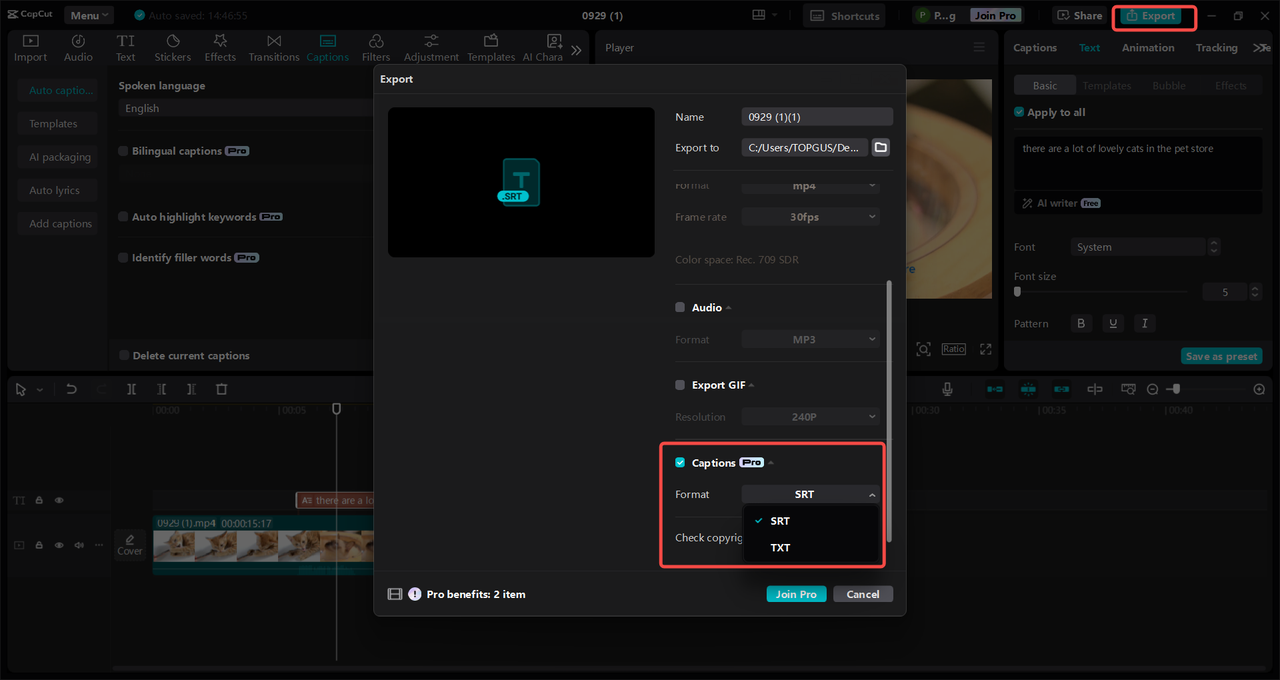Open the Stickers panel

pyautogui.click(x=173, y=48)
